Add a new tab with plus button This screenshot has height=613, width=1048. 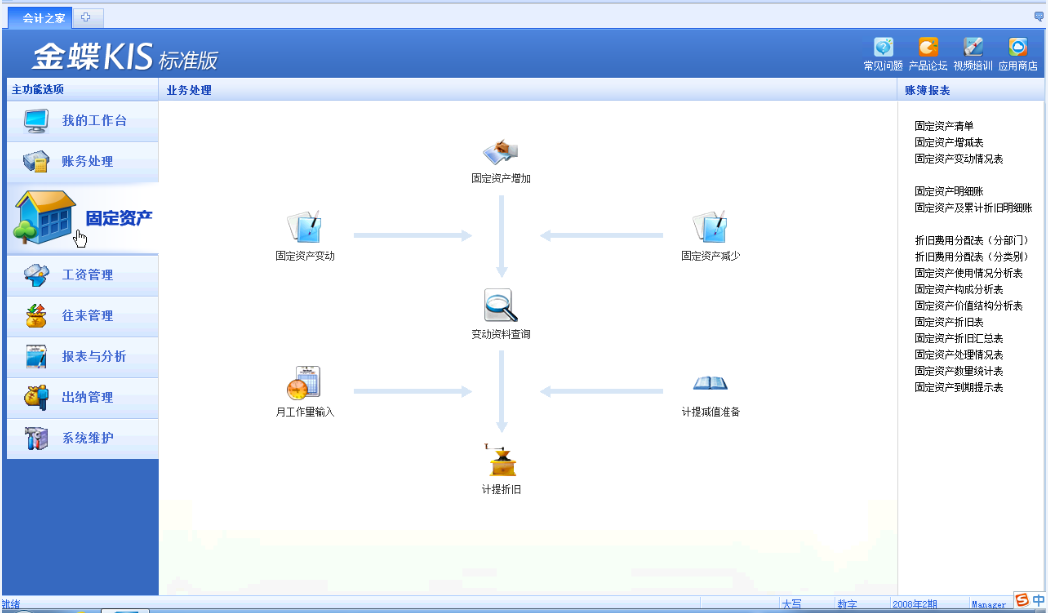[86, 17]
